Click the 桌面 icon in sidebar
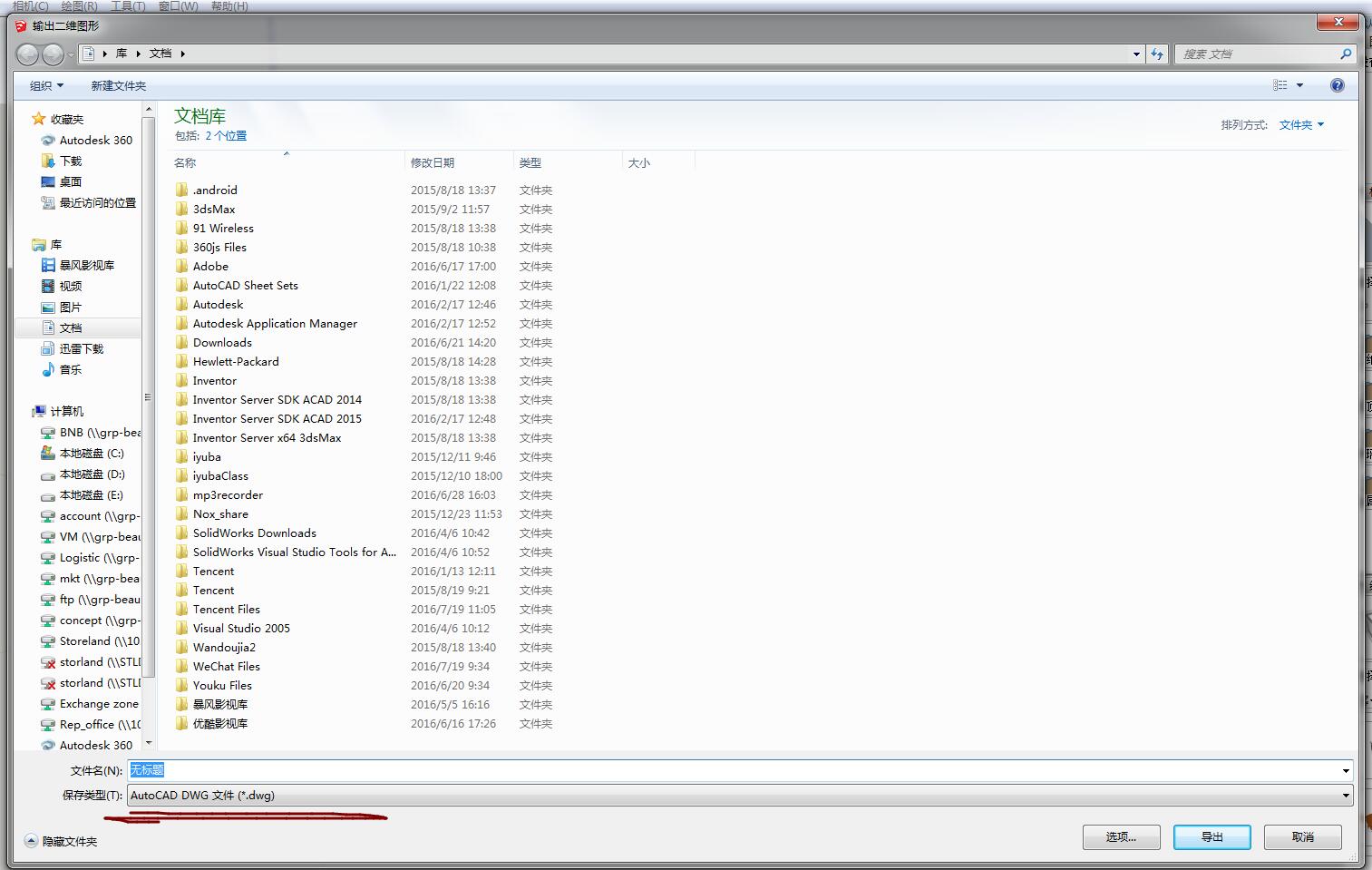The height and width of the screenshot is (870, 1372). (48, 182)
